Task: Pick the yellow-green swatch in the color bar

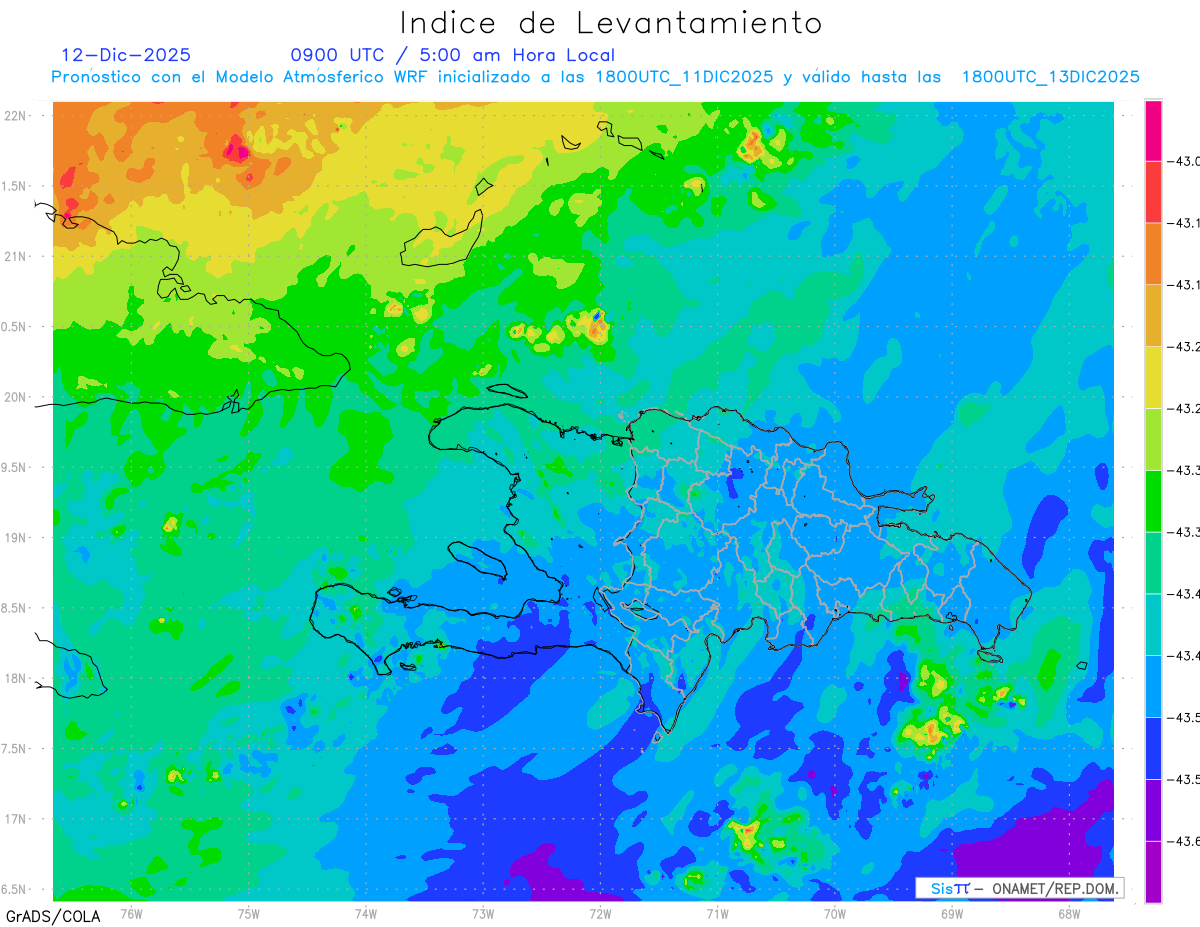Action: [1153, 440]
